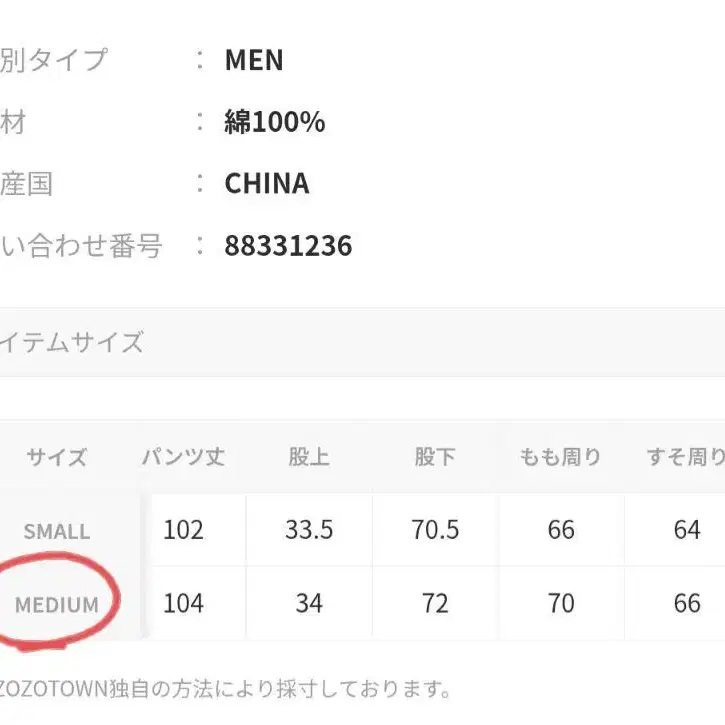Screen dimensions: 725x725
Task: Click the SMALL pants length cell 102
Action: (x=183, y=530)
